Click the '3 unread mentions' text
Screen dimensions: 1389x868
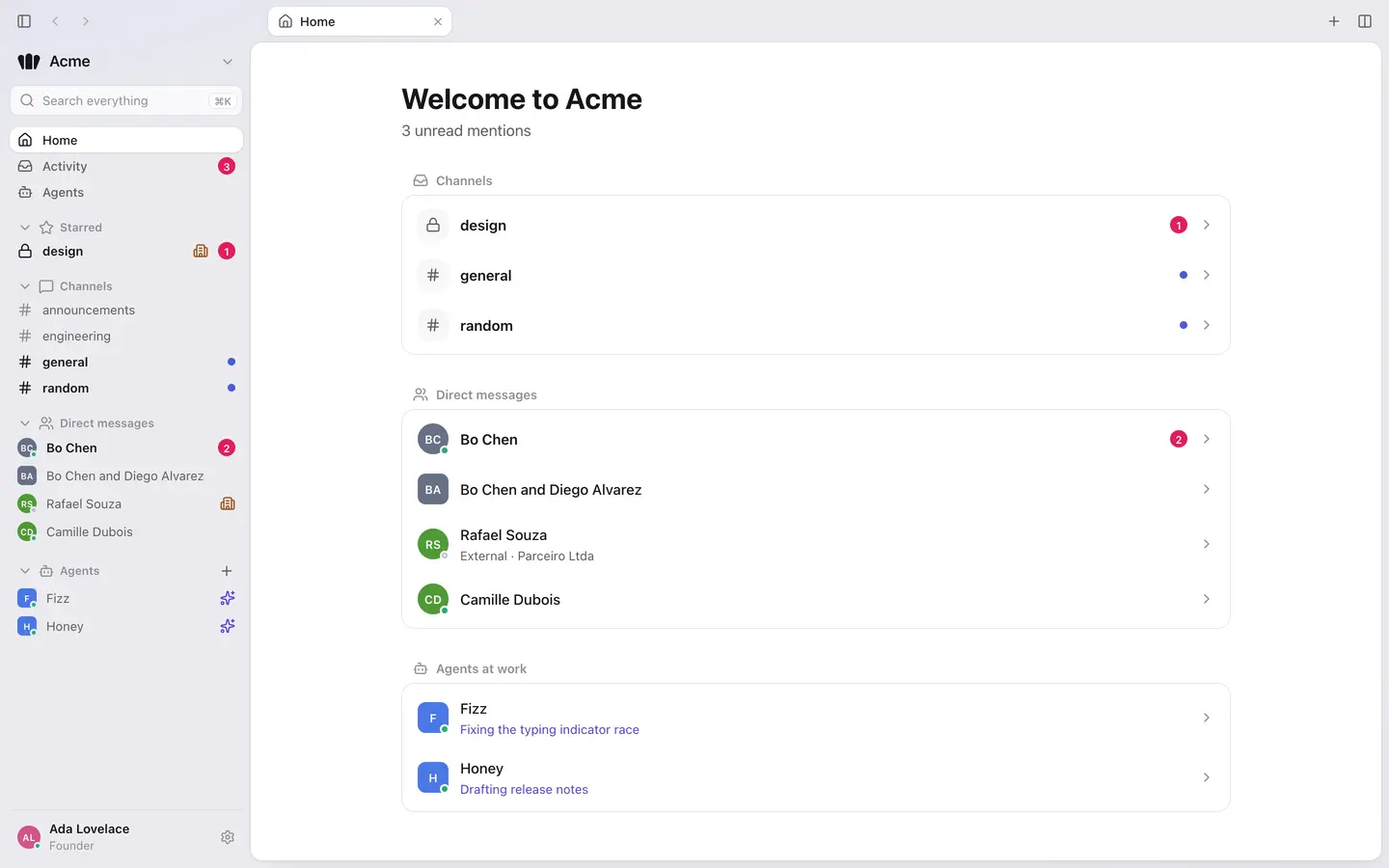(466, 131)
